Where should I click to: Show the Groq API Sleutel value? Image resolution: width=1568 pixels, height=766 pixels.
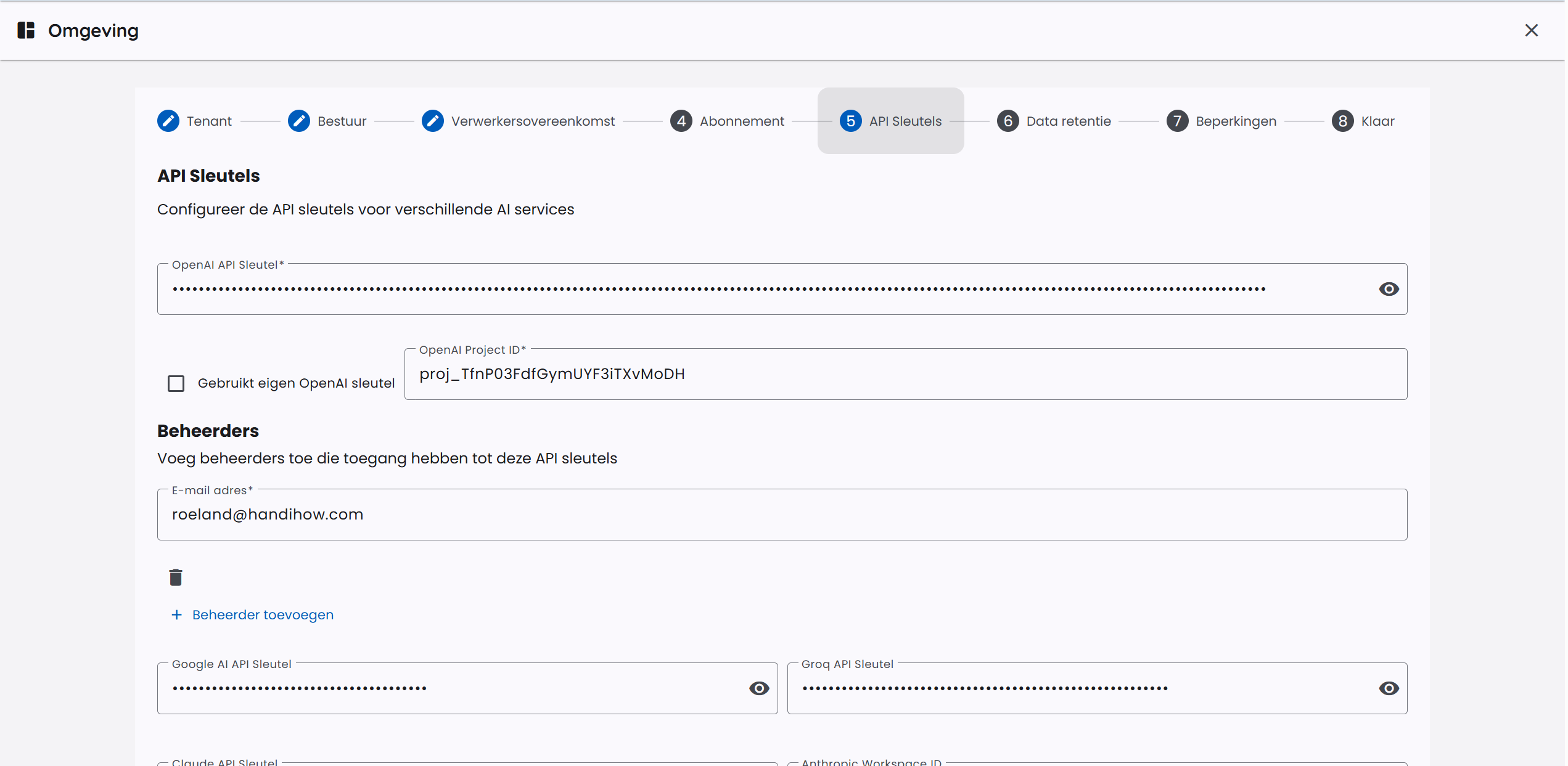(x=1389, y=688)
